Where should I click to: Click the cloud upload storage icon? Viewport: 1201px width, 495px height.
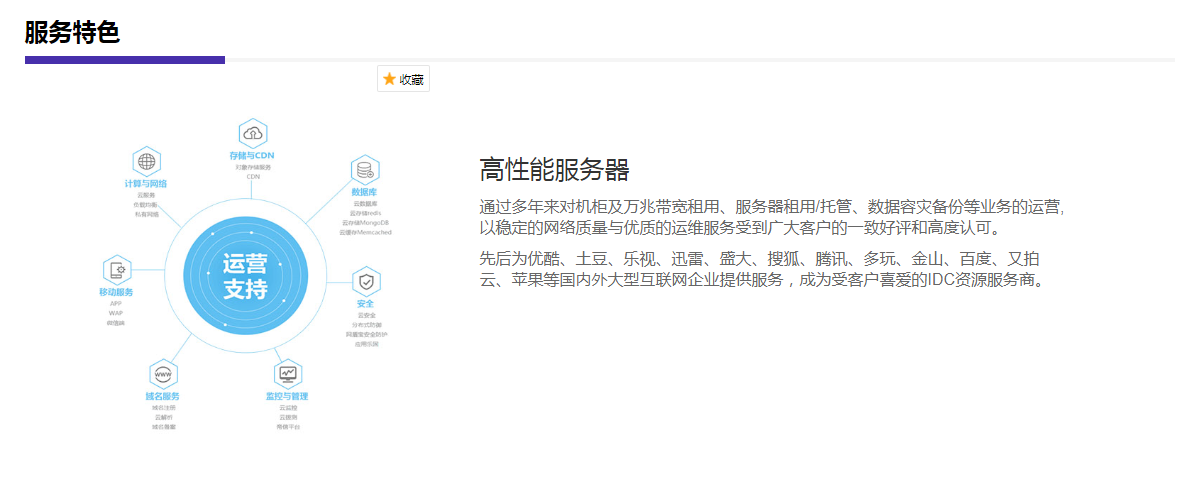pyautogui.click(x=253, y=133)
